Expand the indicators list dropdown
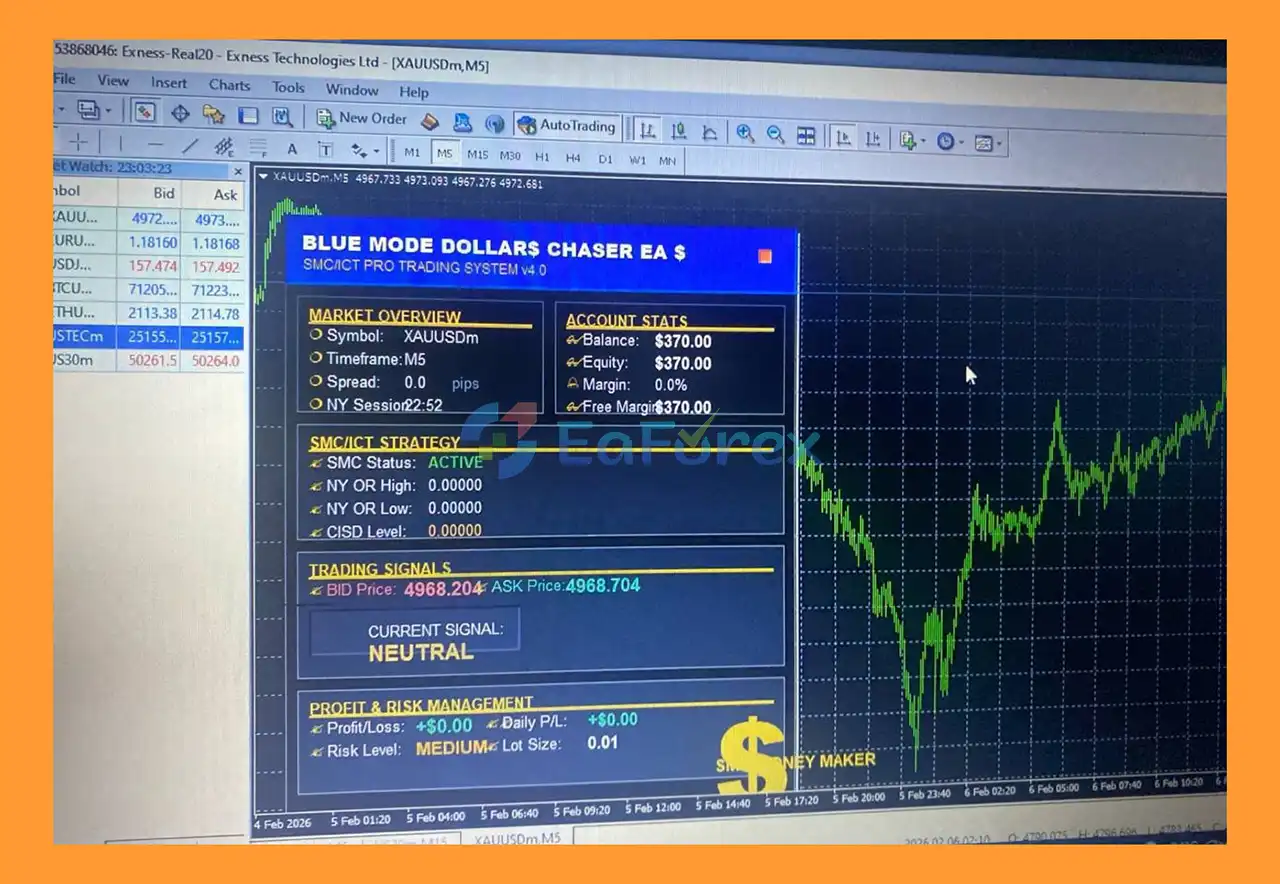 tap(910, 141)
